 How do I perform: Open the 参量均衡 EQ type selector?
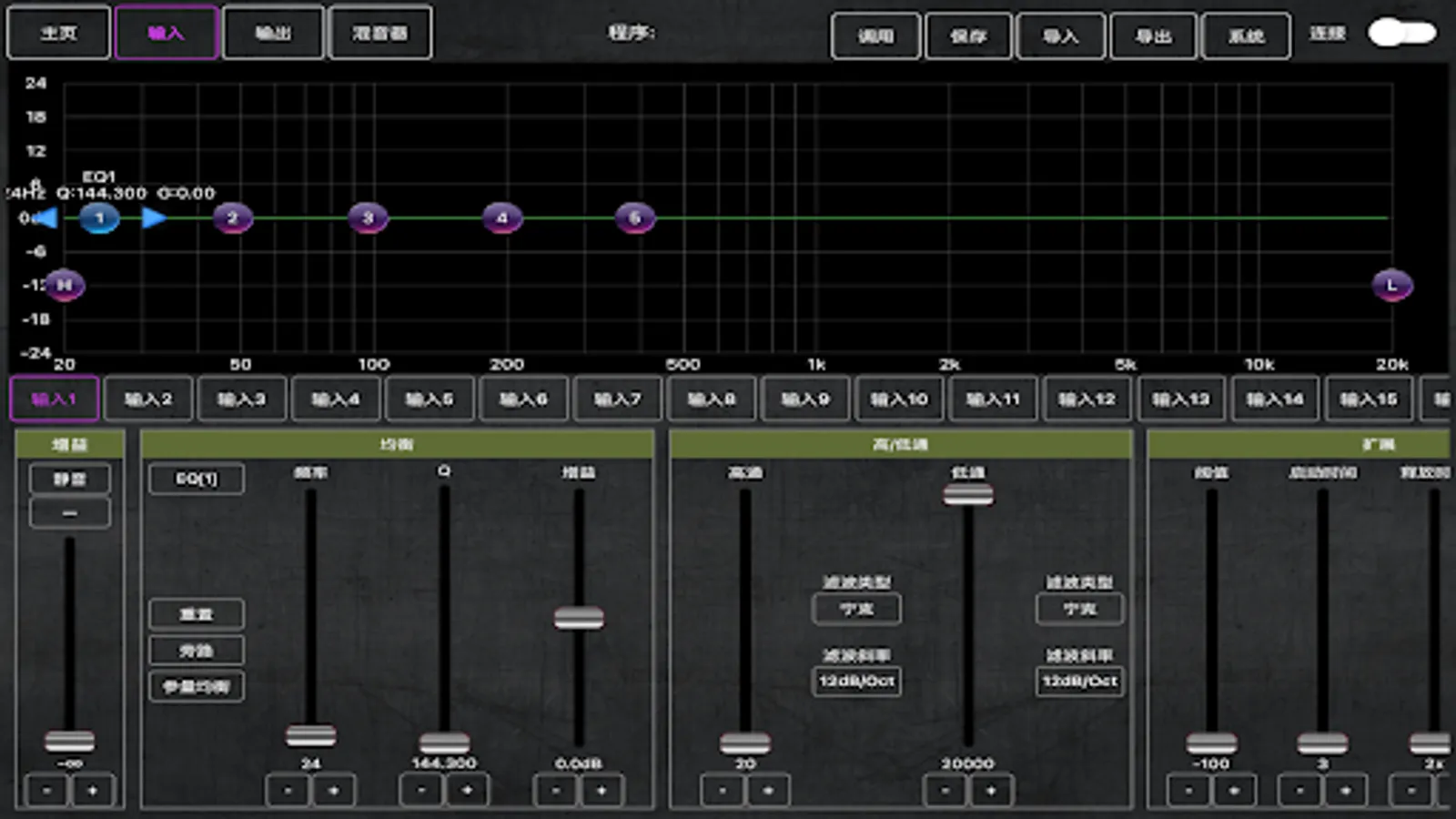tap(197, 686)
